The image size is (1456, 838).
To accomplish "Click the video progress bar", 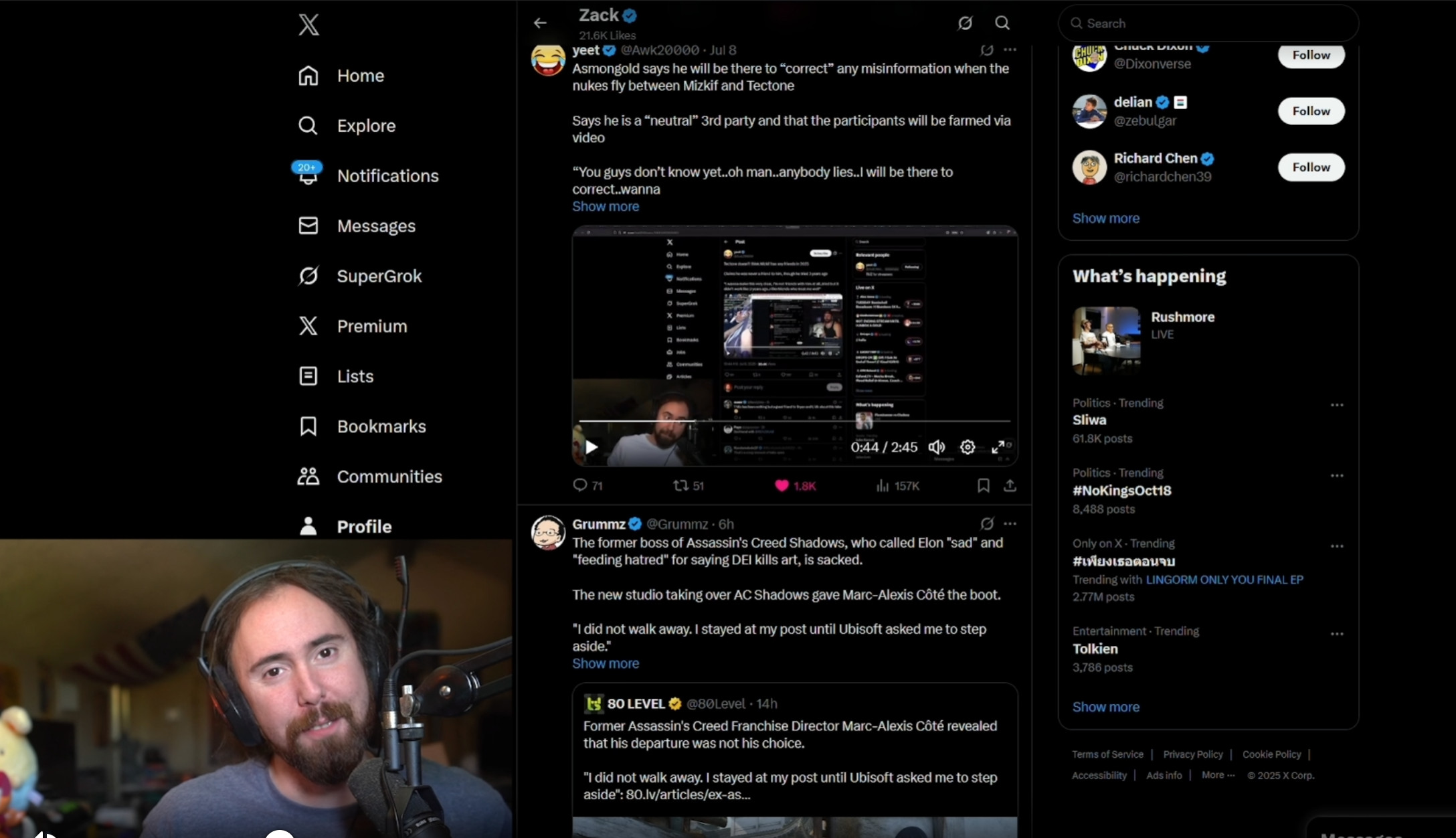I will pyautogui.click(x=794, y=421).
